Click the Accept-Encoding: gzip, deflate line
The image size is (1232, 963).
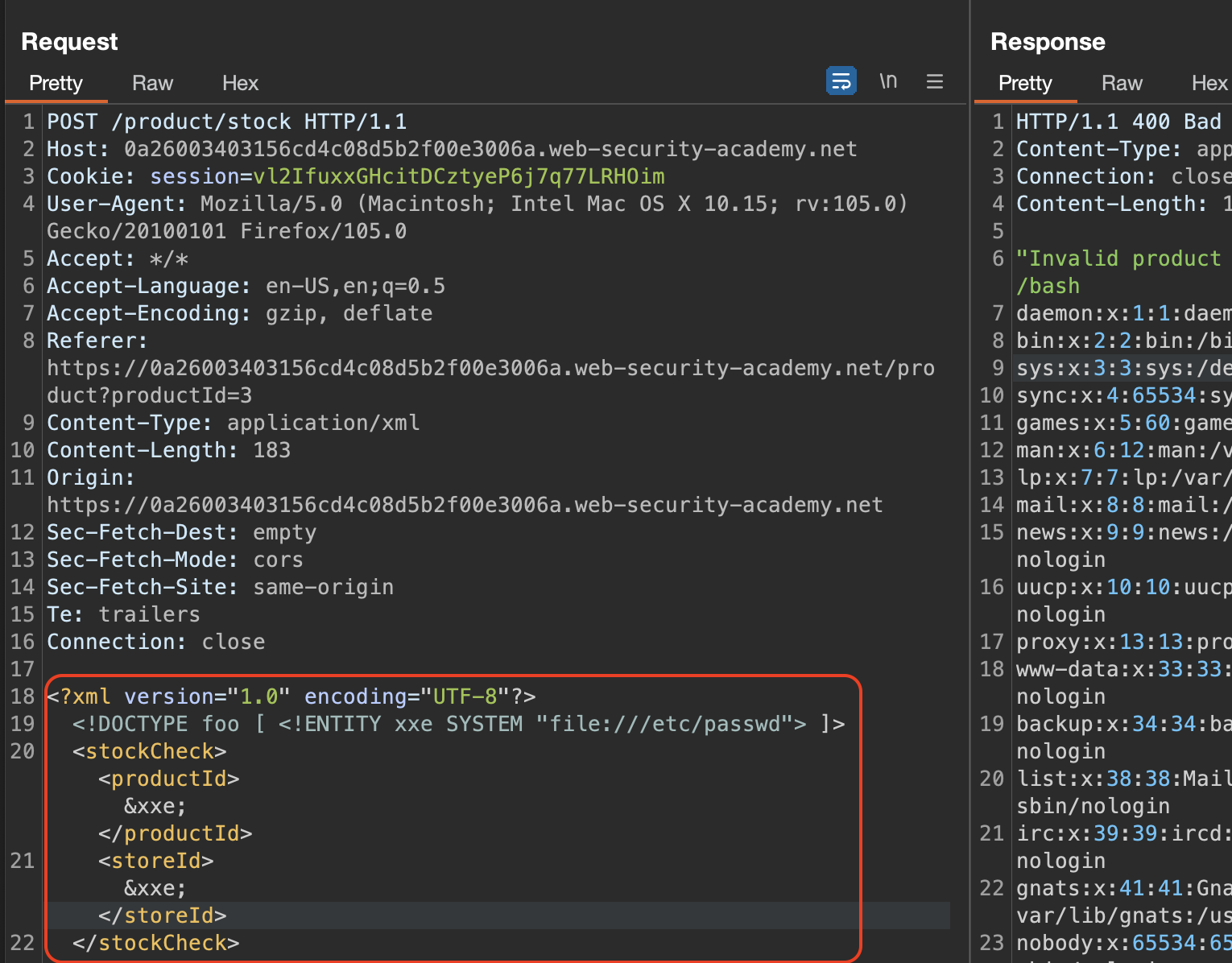(x=240, y=314)
